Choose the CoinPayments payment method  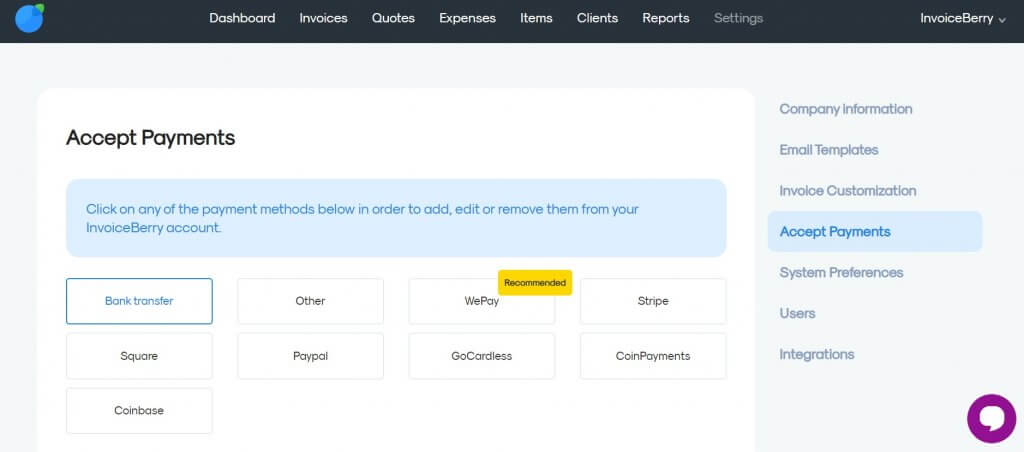[653, 356]
